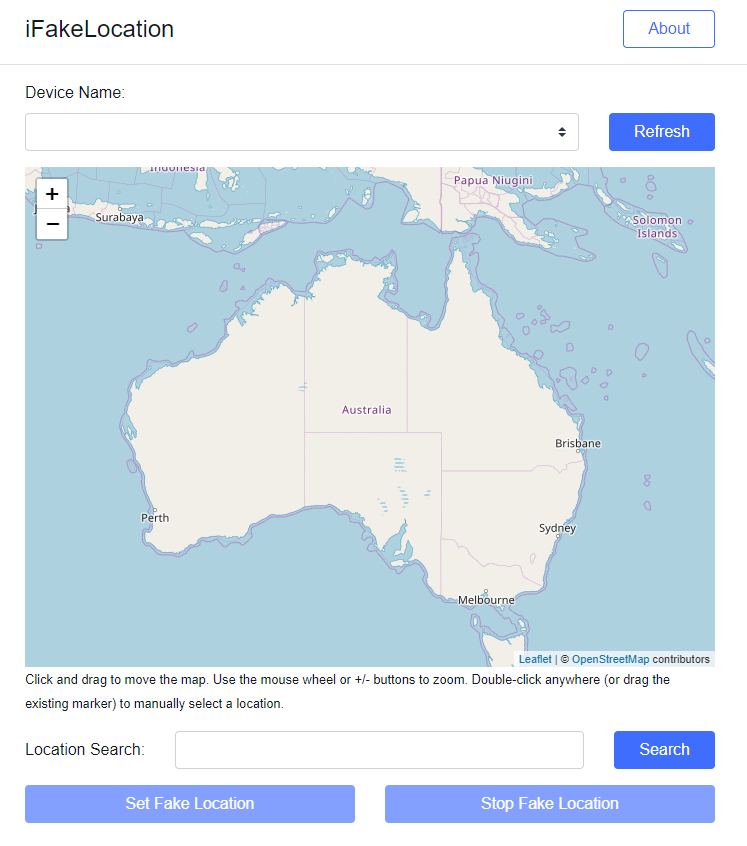The width and height of the screenshot is (747, 846).
Task: Open the OpenStreetMap attribution link
Action: pos(610,659)
